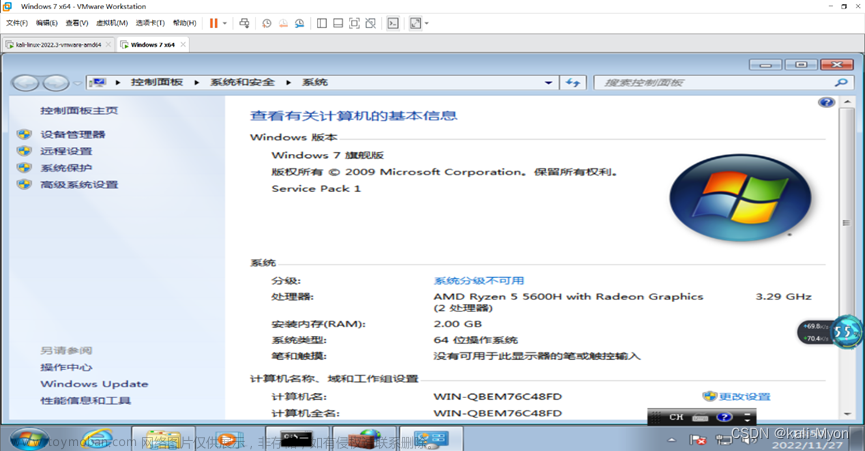The width and height of the screenshot is (865, 451).
Task: Open the 选项卡(T) menu
Action: point(150,23)
